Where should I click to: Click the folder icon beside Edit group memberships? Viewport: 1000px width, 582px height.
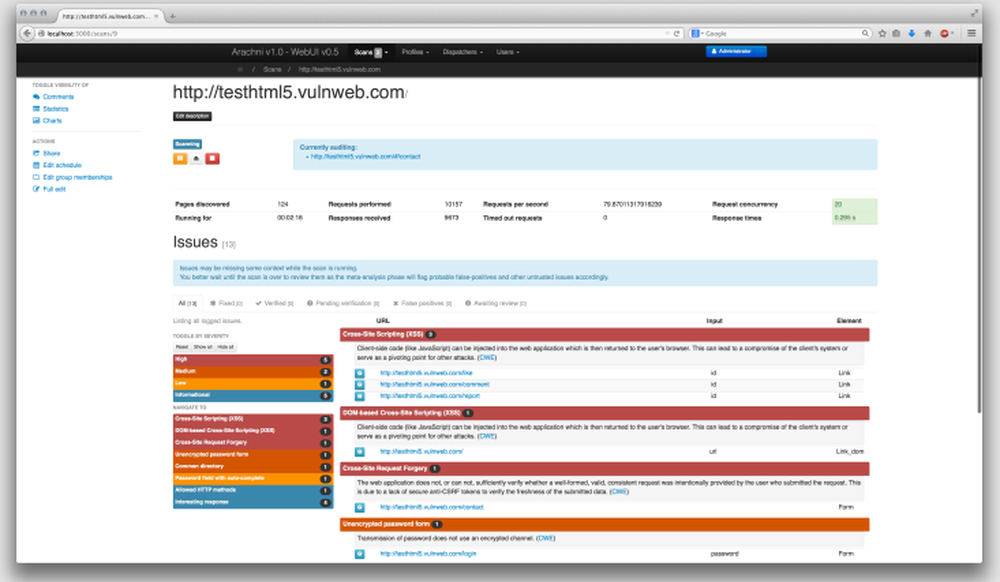point(36,177)
